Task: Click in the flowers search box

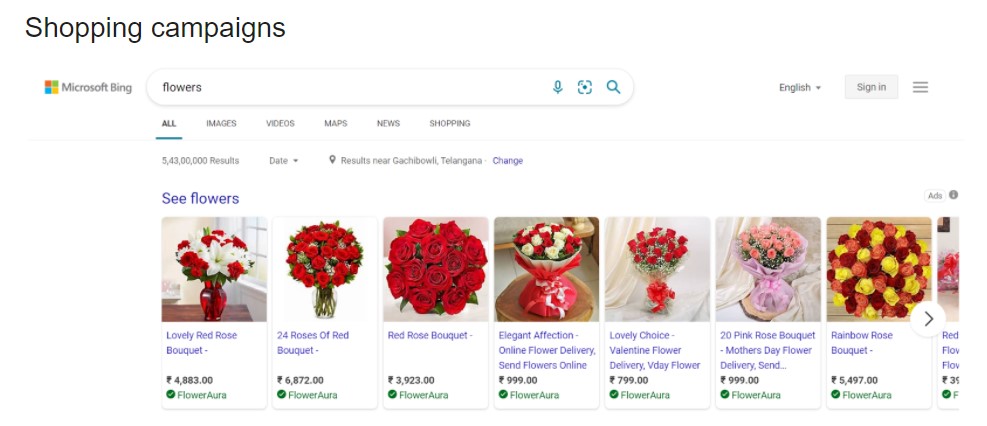Action: click(350, 87)
